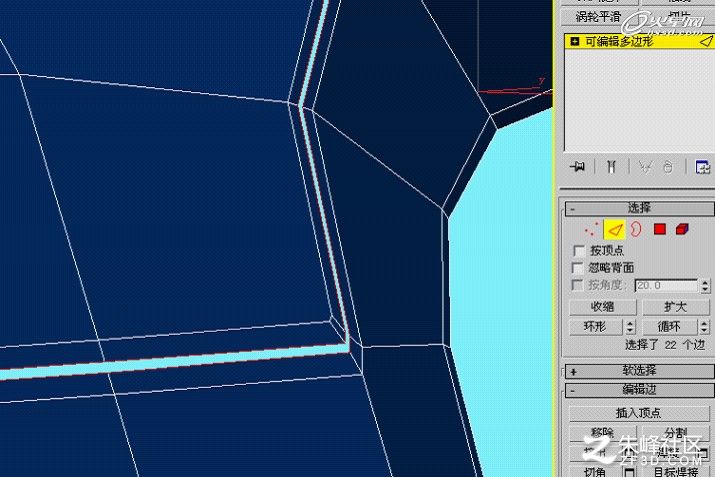Select the Vertex sub-object level icon
The width and height of the screenshot is (715, 477).
coord(591,229)
